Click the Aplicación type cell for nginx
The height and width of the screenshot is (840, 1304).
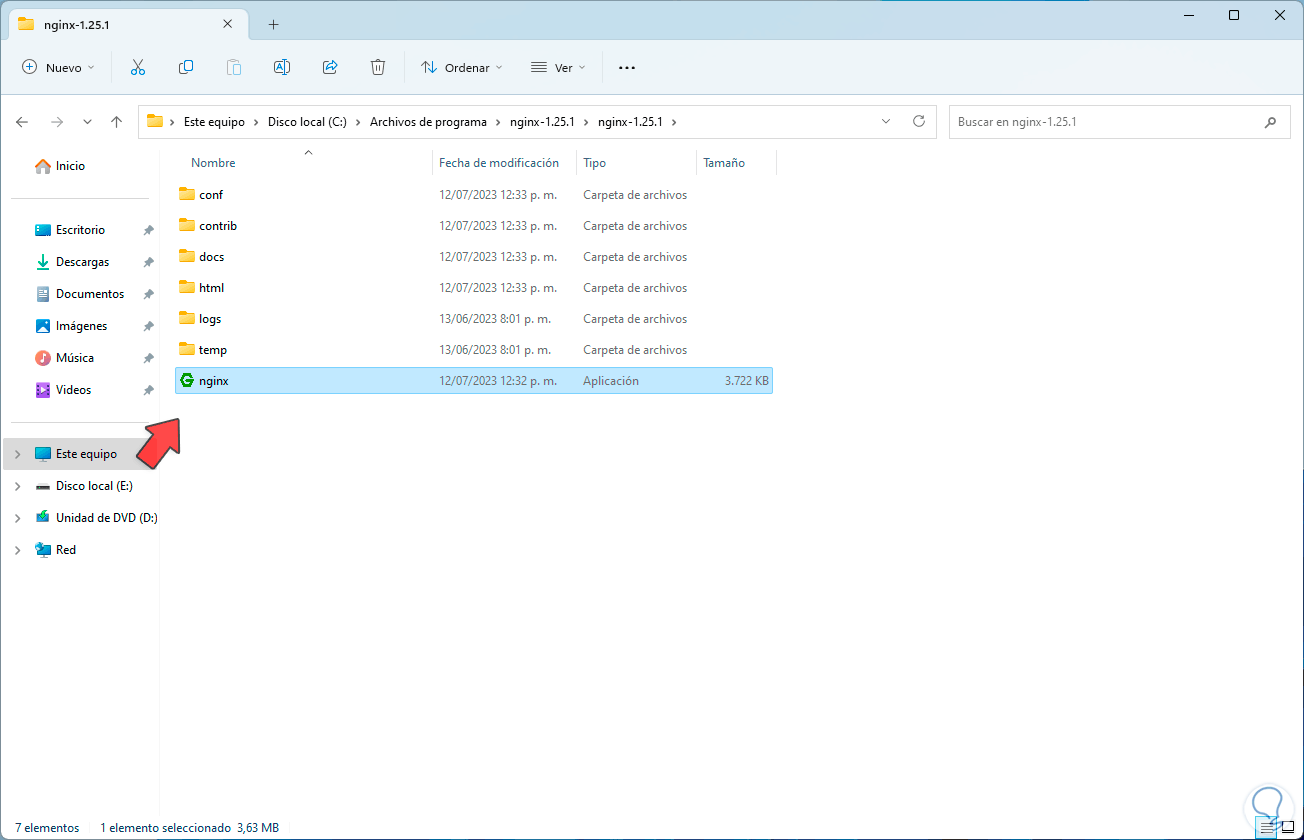pyautogui.click(x=611, y=381)
